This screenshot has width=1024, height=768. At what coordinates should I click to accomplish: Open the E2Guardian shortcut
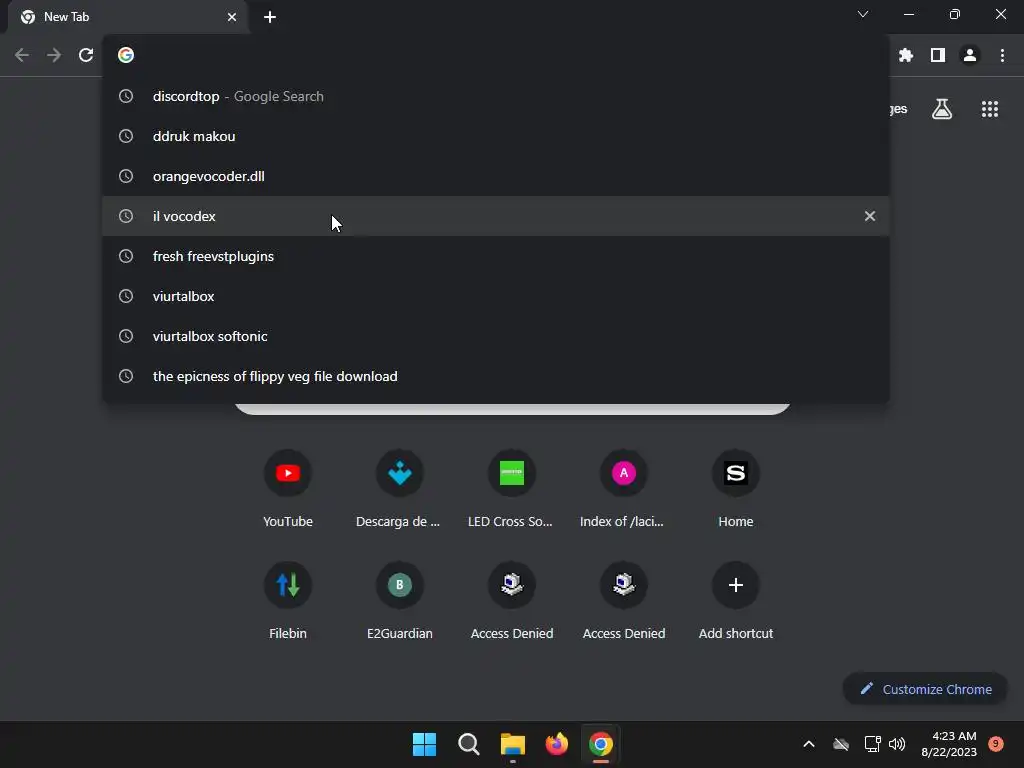(x=400, y=601)
